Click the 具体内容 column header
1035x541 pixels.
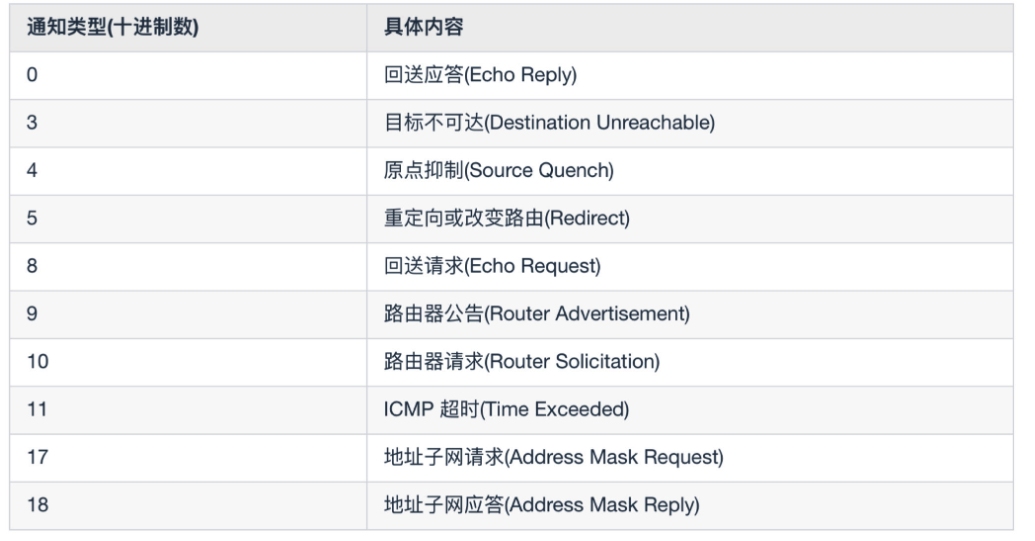pyautogui.click(x=690, y=28)
